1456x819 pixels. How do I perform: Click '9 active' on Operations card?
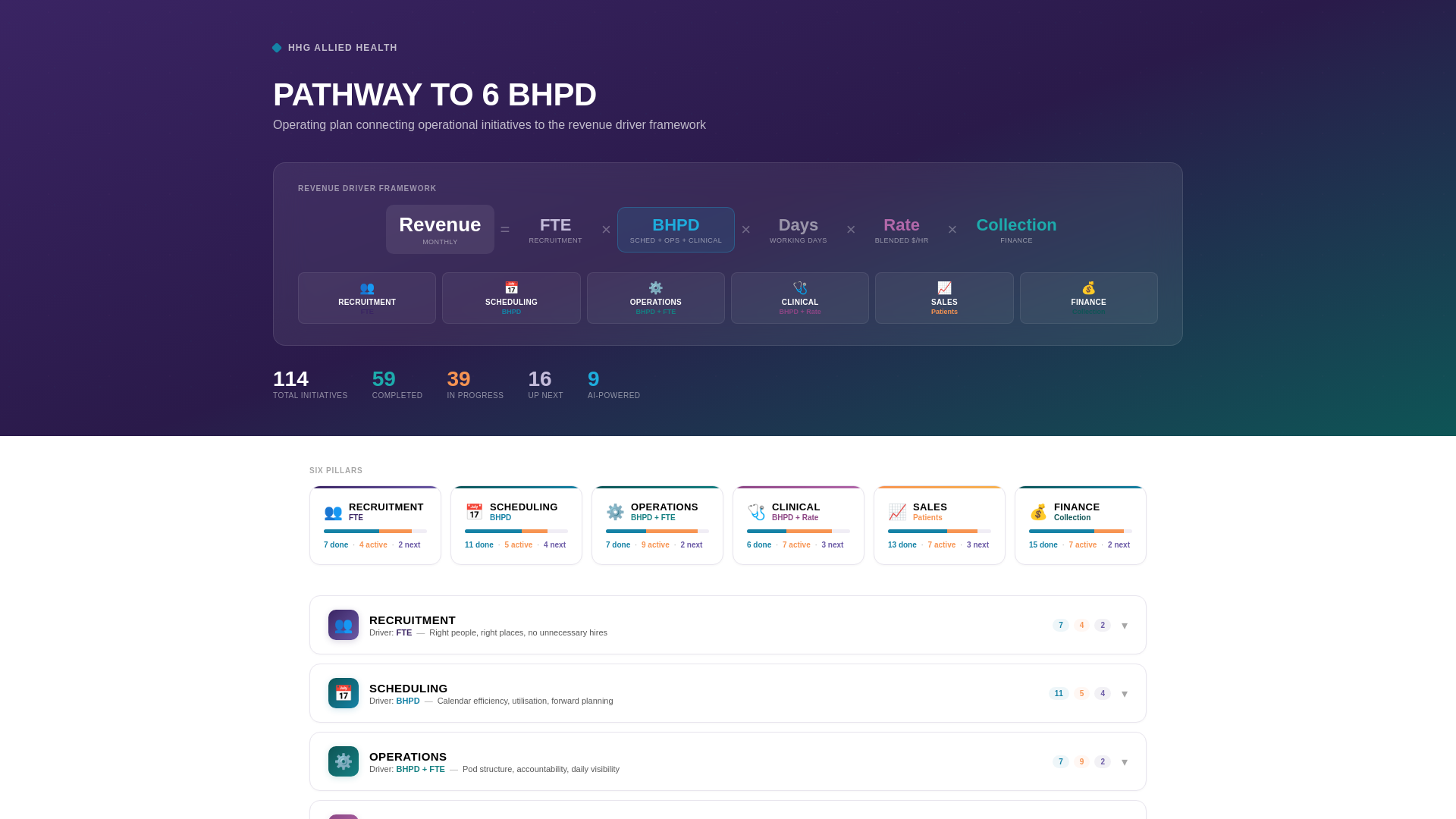click(x=655, y=545)
